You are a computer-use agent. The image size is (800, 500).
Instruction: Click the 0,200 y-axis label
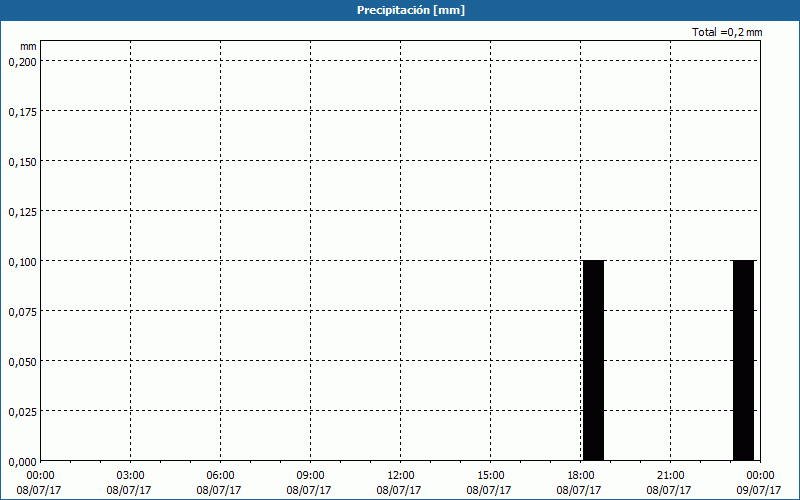pos(22,62)
